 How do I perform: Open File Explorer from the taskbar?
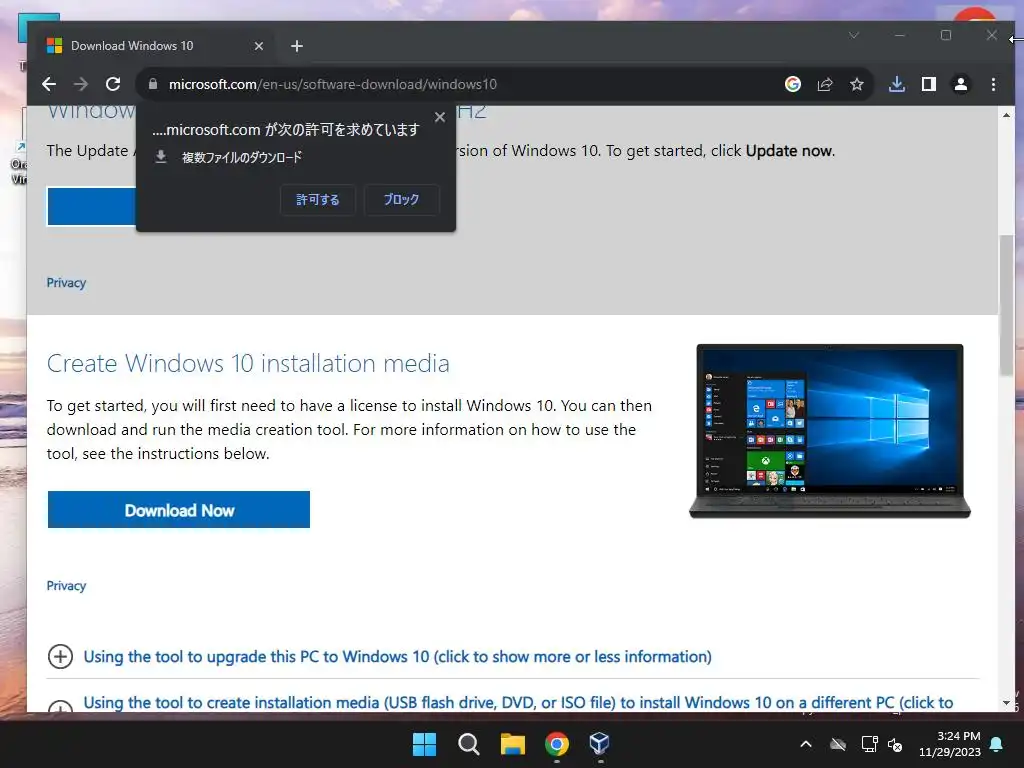click(x=513, y=744)
